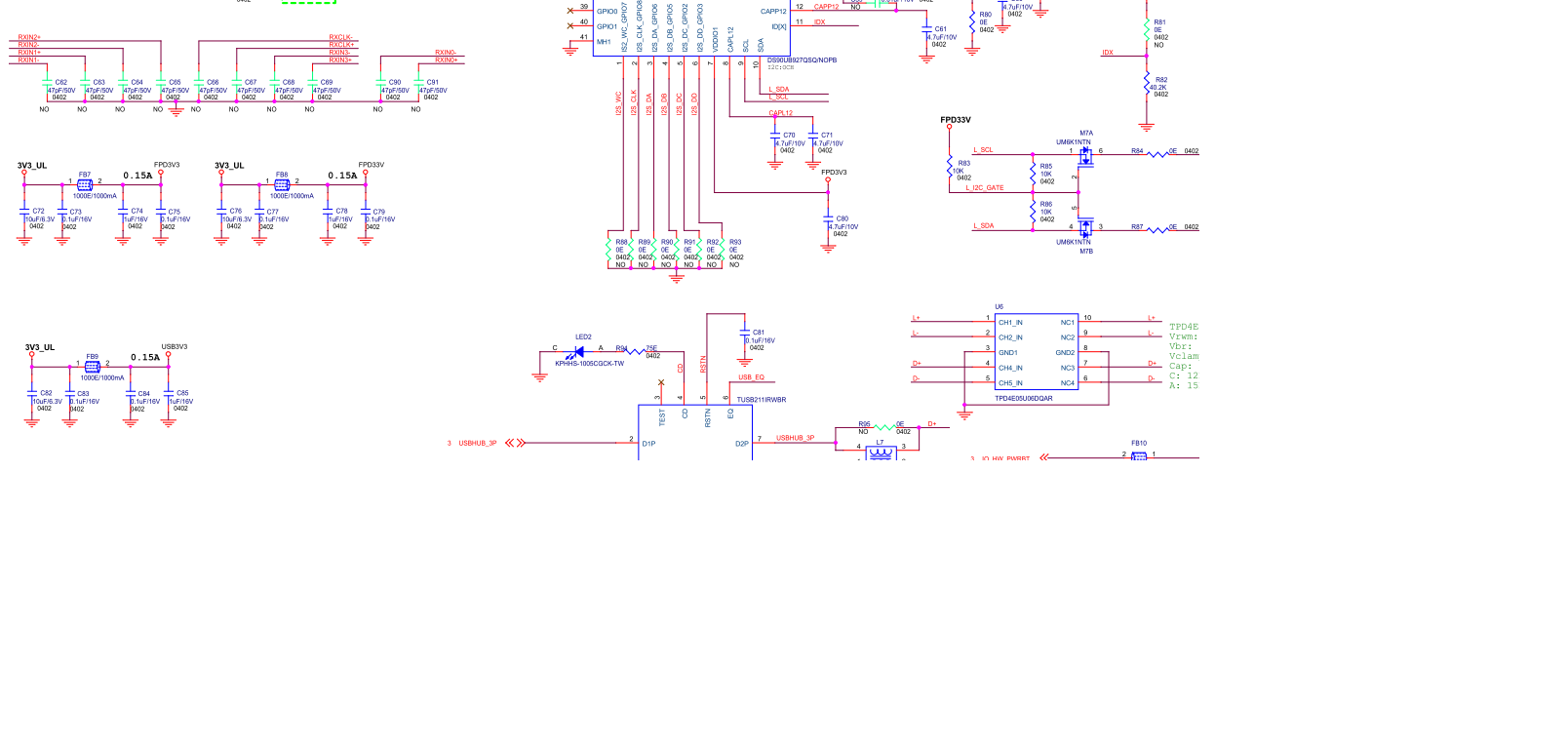Click the FPD3V3 label above C80

[x=834, y=172]
